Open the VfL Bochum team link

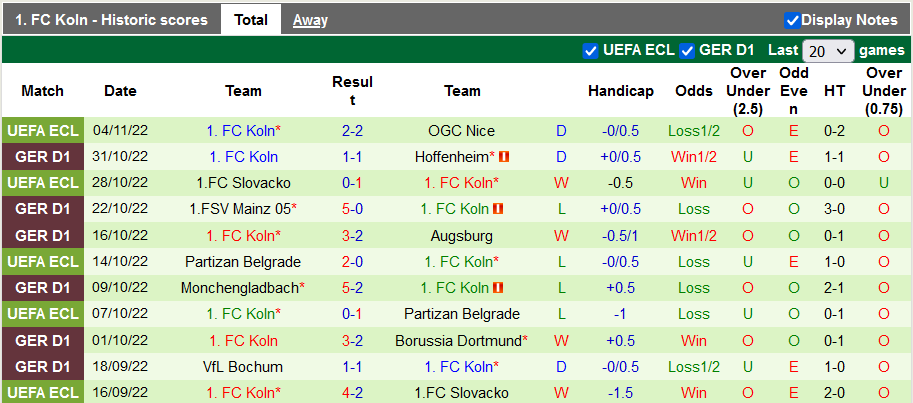(243, 367)
